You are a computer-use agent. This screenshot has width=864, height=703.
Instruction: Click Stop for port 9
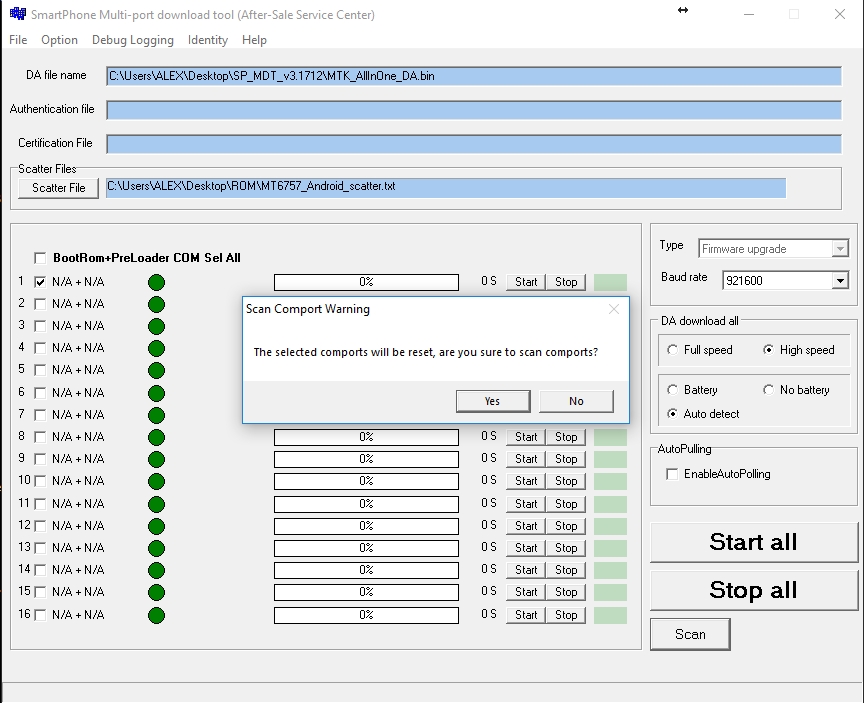pyautogui.click(x=566, y=459)
